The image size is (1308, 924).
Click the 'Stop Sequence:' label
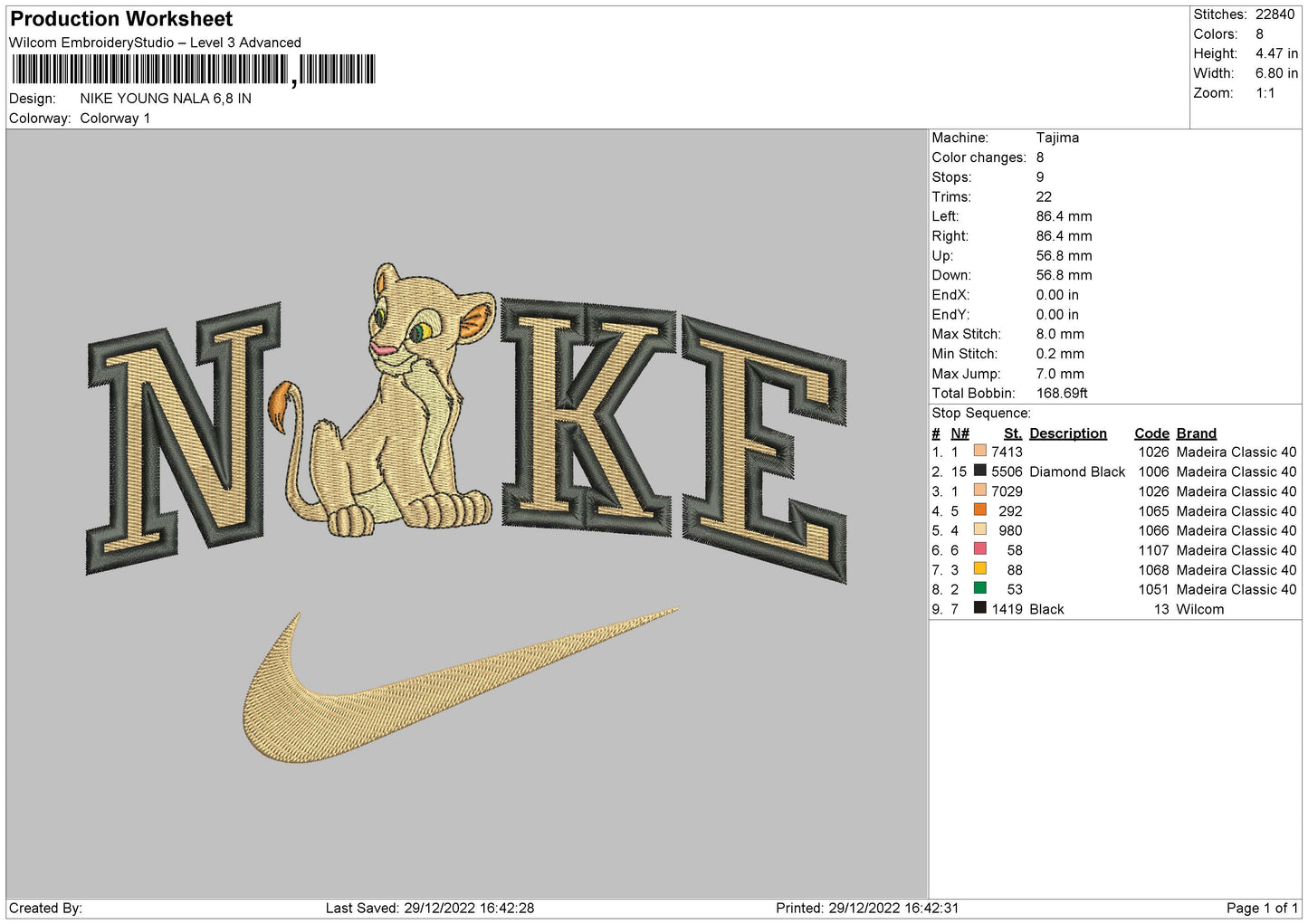click(981, 414)
